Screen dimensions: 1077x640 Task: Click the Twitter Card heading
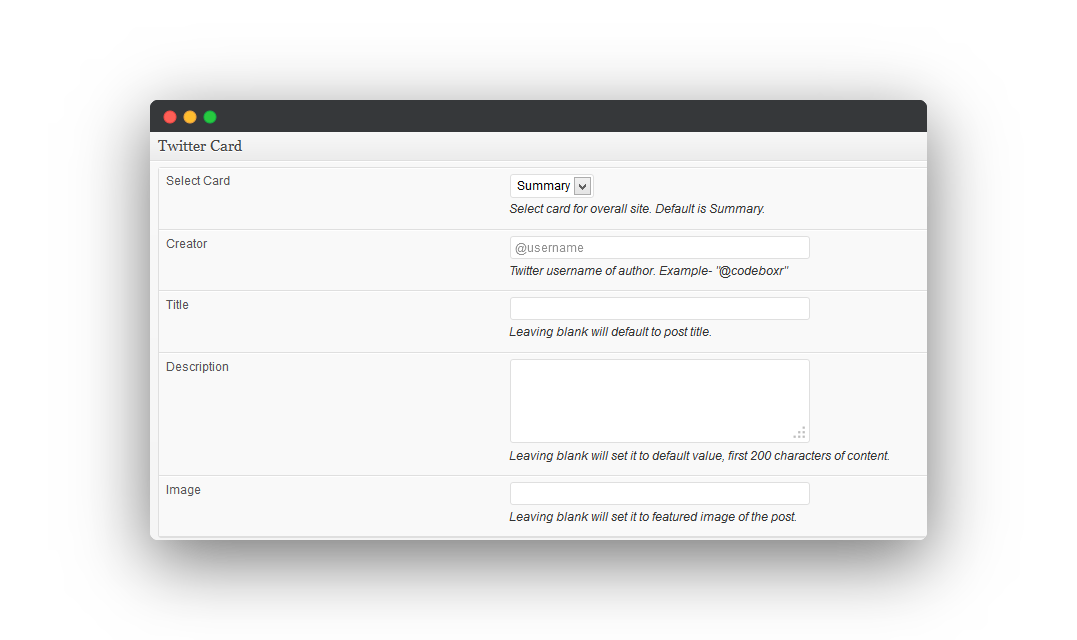pyautogui.click(x=200, y=146)
